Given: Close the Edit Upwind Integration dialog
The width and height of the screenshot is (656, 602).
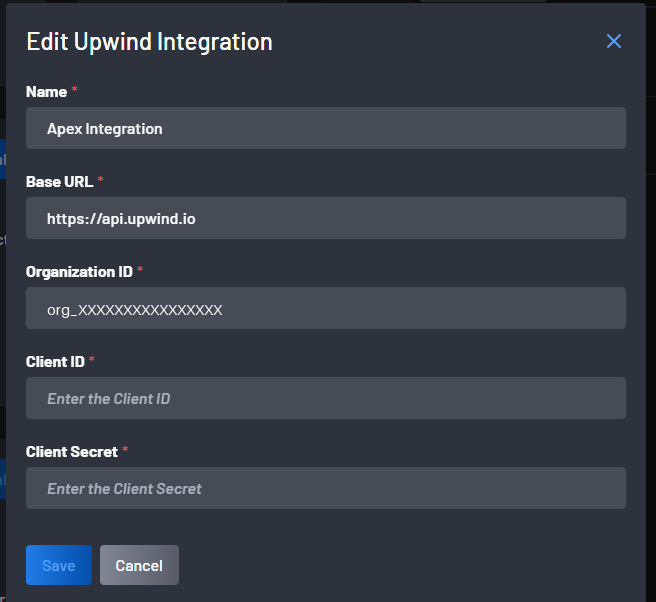Looking at the screenshot, I should click(614, 41).
